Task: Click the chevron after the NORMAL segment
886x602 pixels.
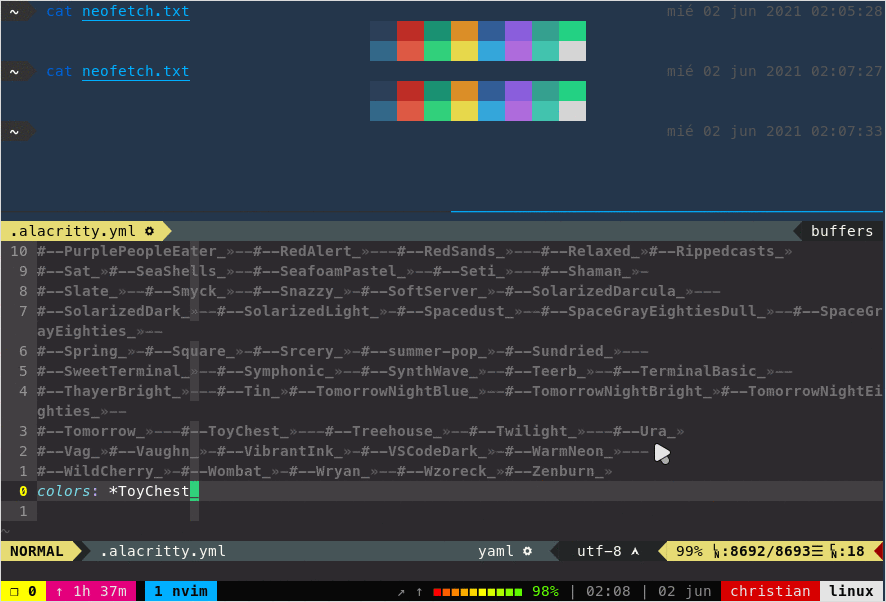Action: pos(80,551)
